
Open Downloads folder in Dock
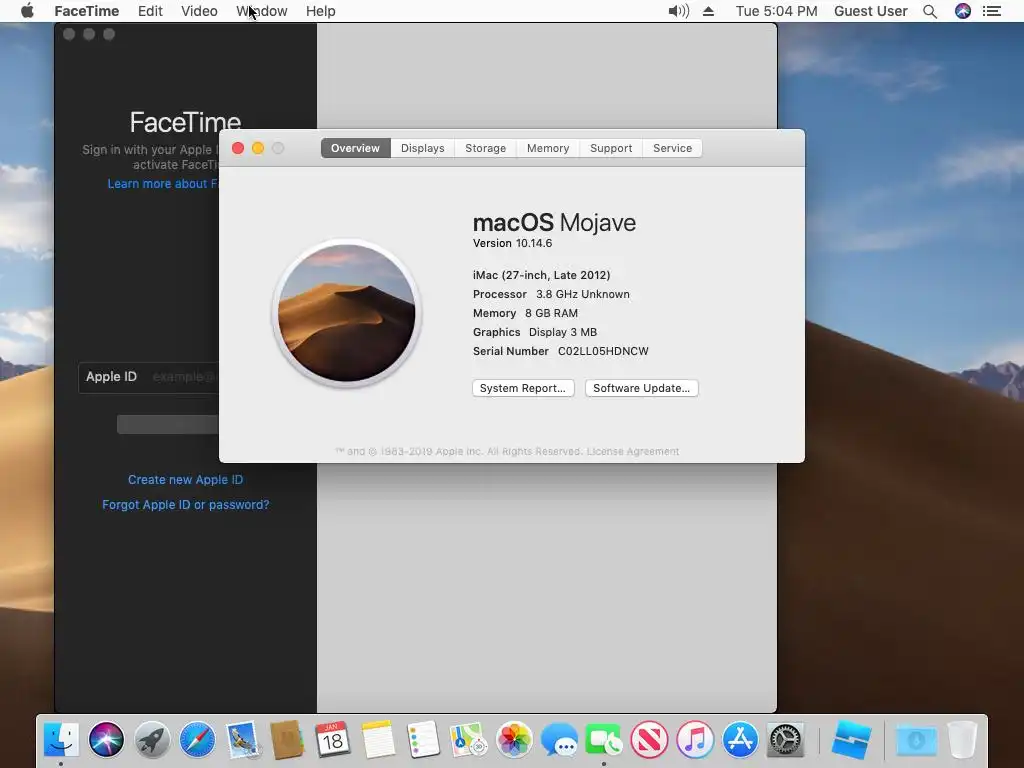(x=916, y=740)
